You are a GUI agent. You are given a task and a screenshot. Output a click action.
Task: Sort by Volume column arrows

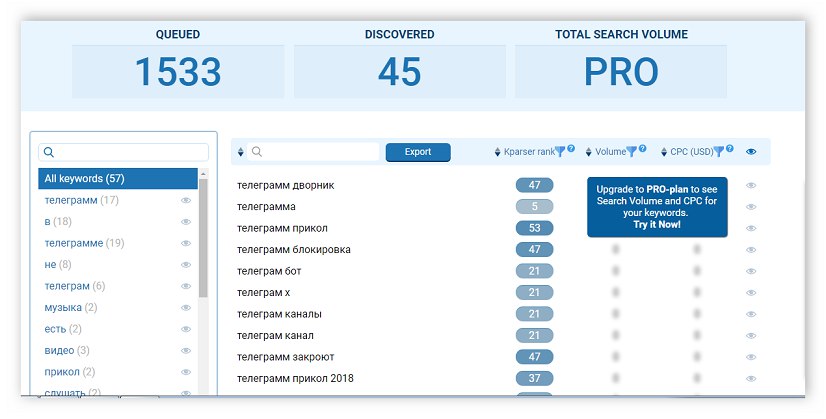(588, 152)
